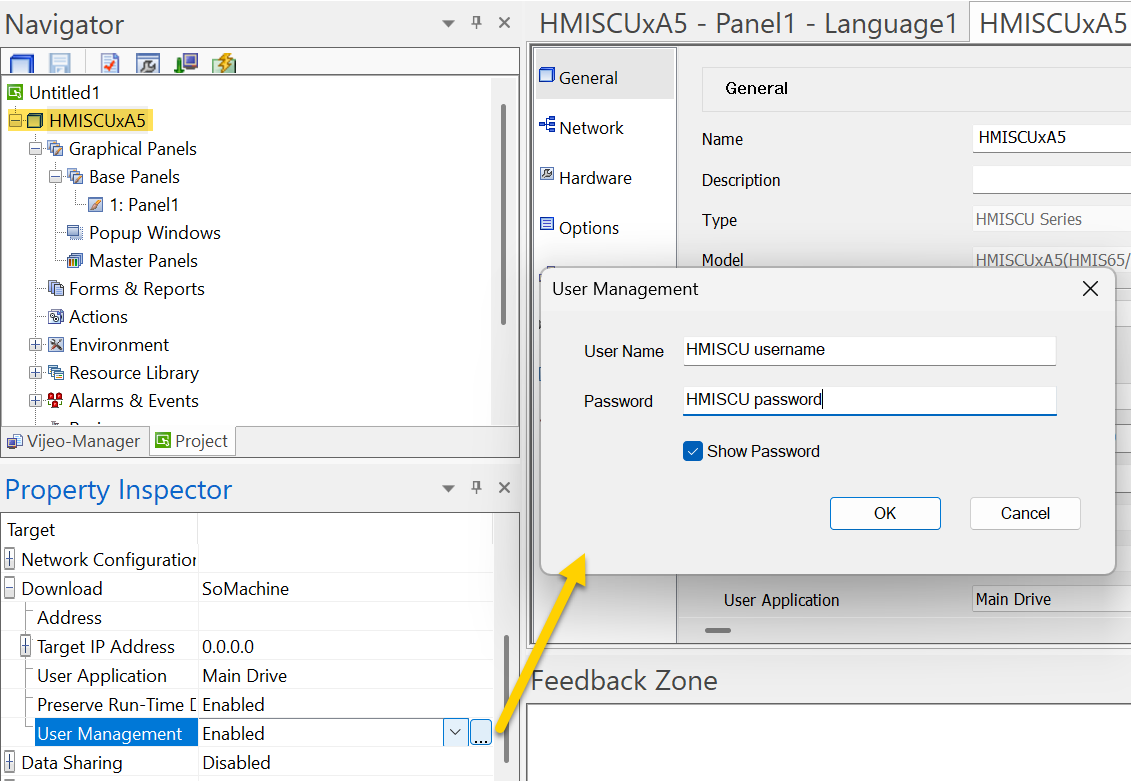
Task: Open the Navigator panel options dropdown arrow
Action: tap(448, 23)
